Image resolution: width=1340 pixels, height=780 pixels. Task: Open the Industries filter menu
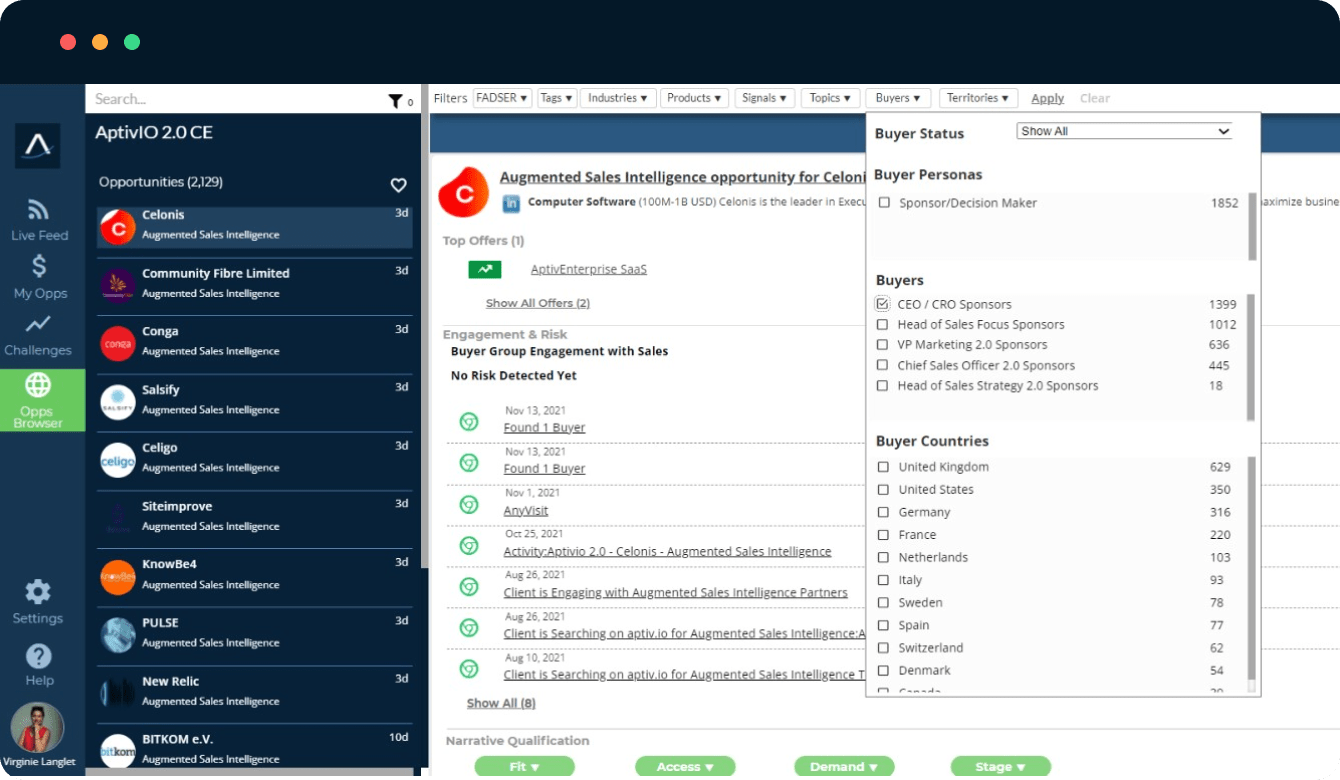[x=617, y=98]
